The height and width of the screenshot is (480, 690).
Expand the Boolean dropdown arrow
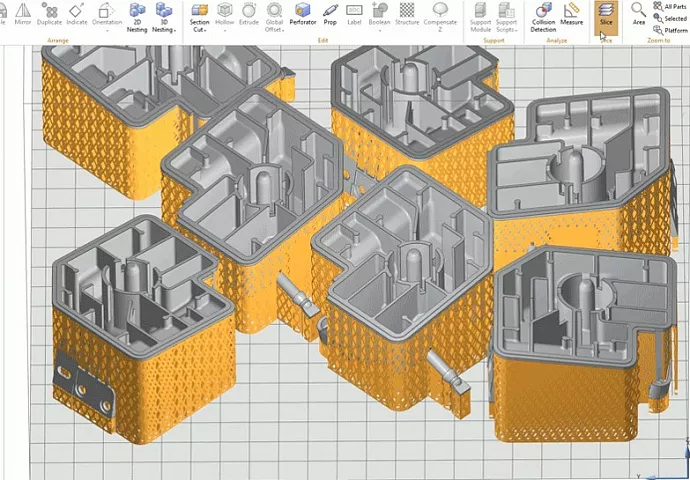379,30
